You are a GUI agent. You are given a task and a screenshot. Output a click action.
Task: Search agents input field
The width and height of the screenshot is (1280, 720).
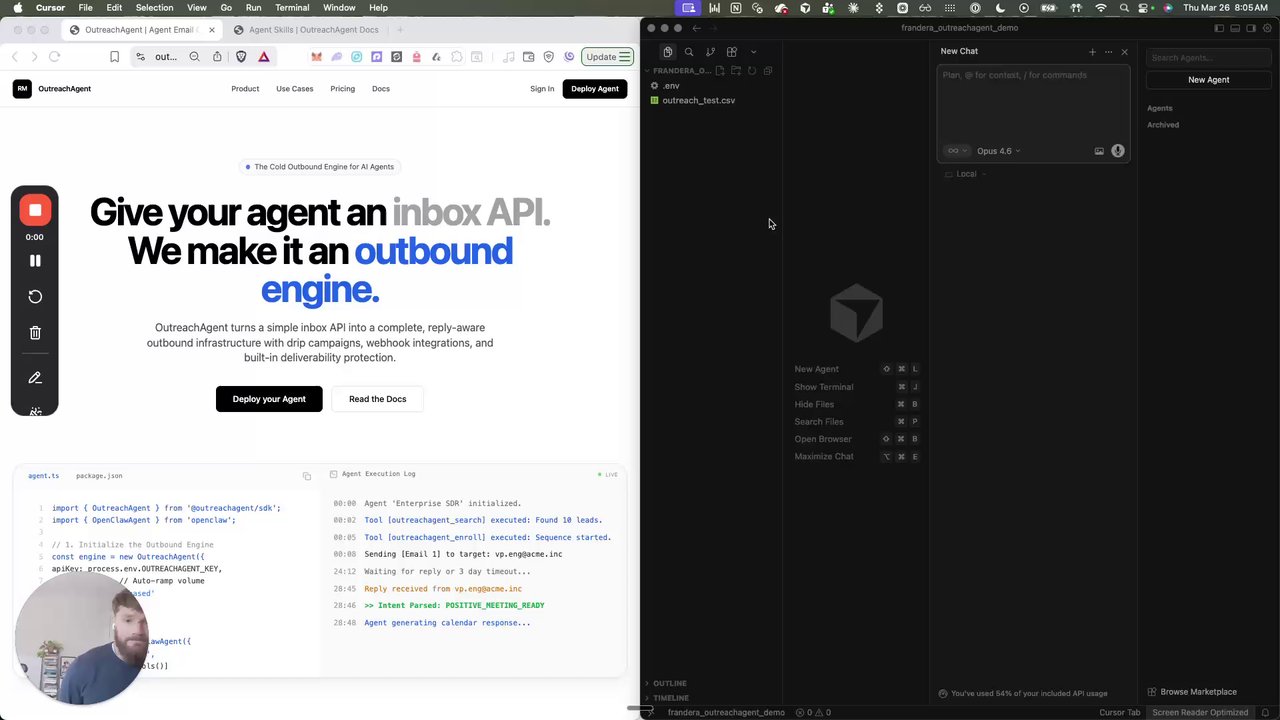pos(1208,58)
